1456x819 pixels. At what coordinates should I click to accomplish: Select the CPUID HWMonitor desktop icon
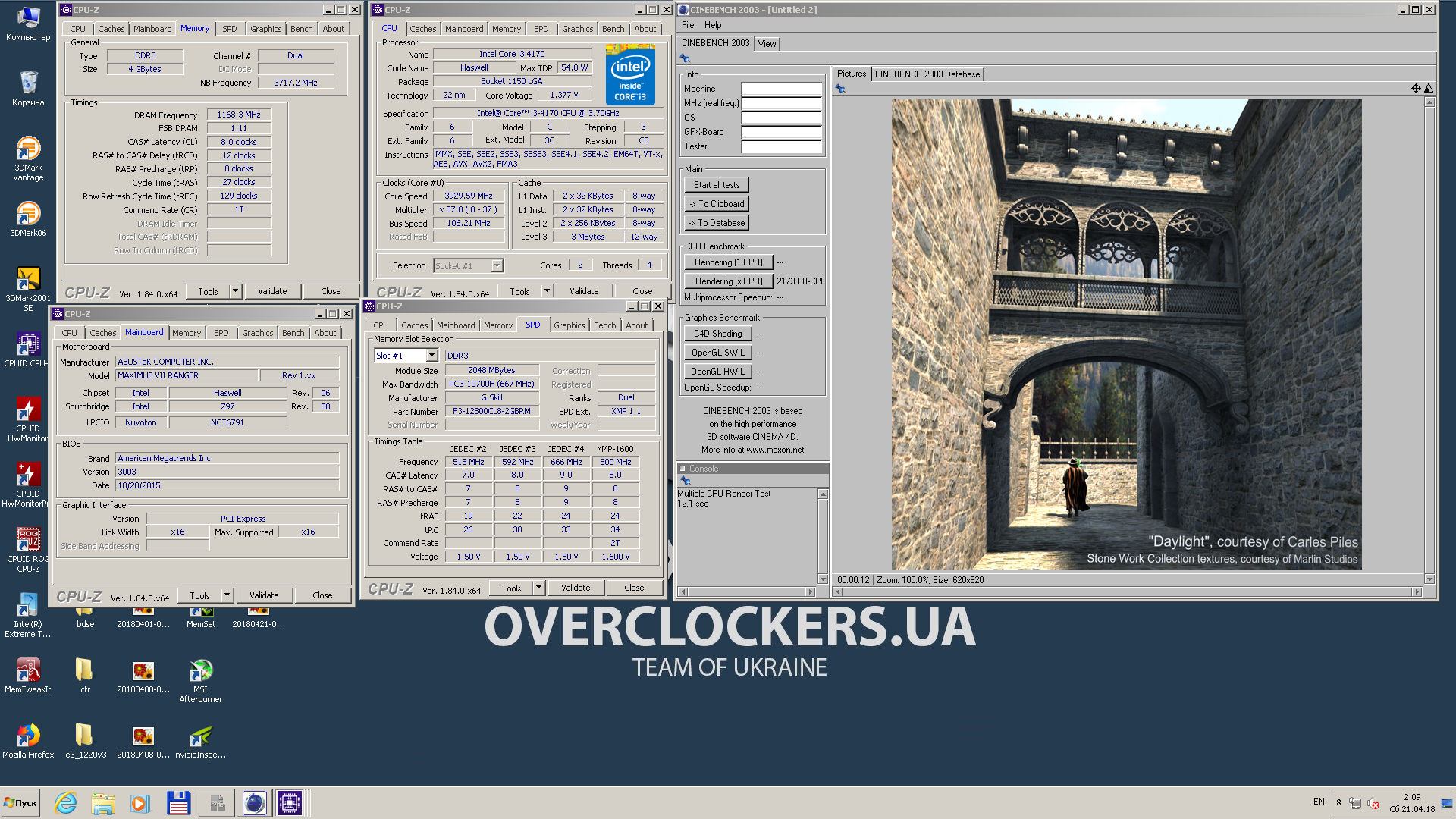(x=28, y=419)
